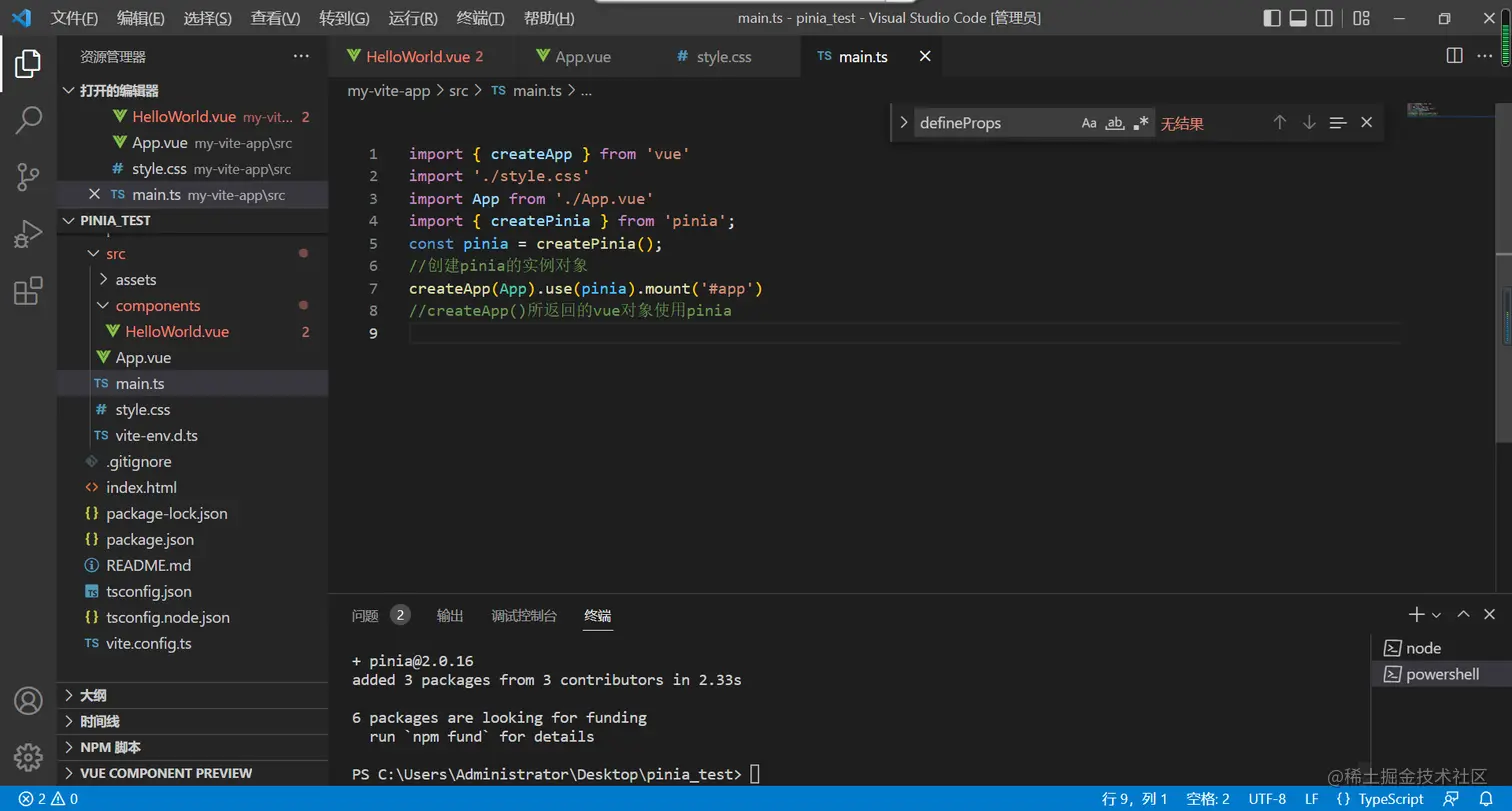
Task: Open the 终端(T) menu
Action: coord(480,18)
